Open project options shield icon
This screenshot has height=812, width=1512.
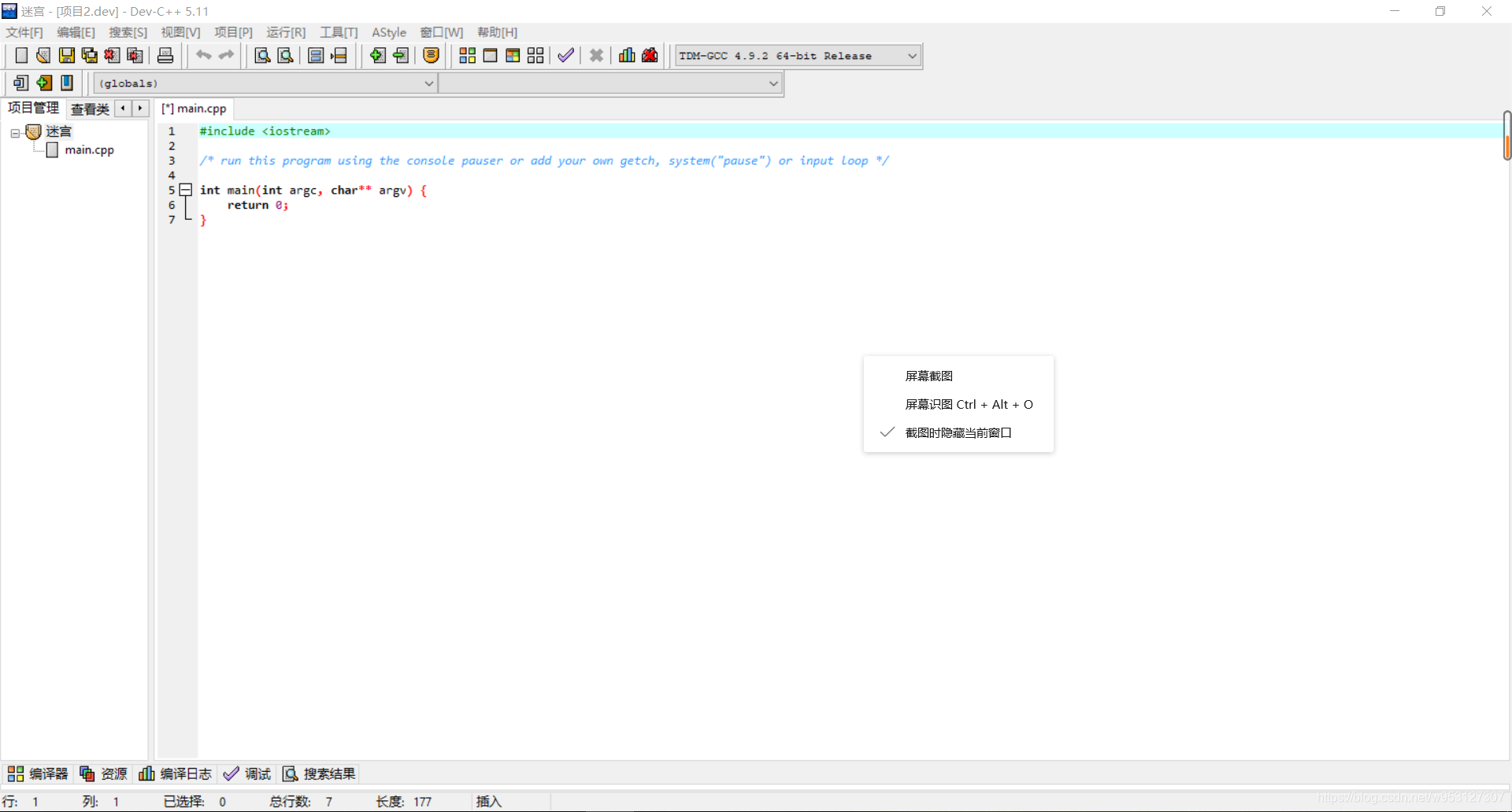431,55
